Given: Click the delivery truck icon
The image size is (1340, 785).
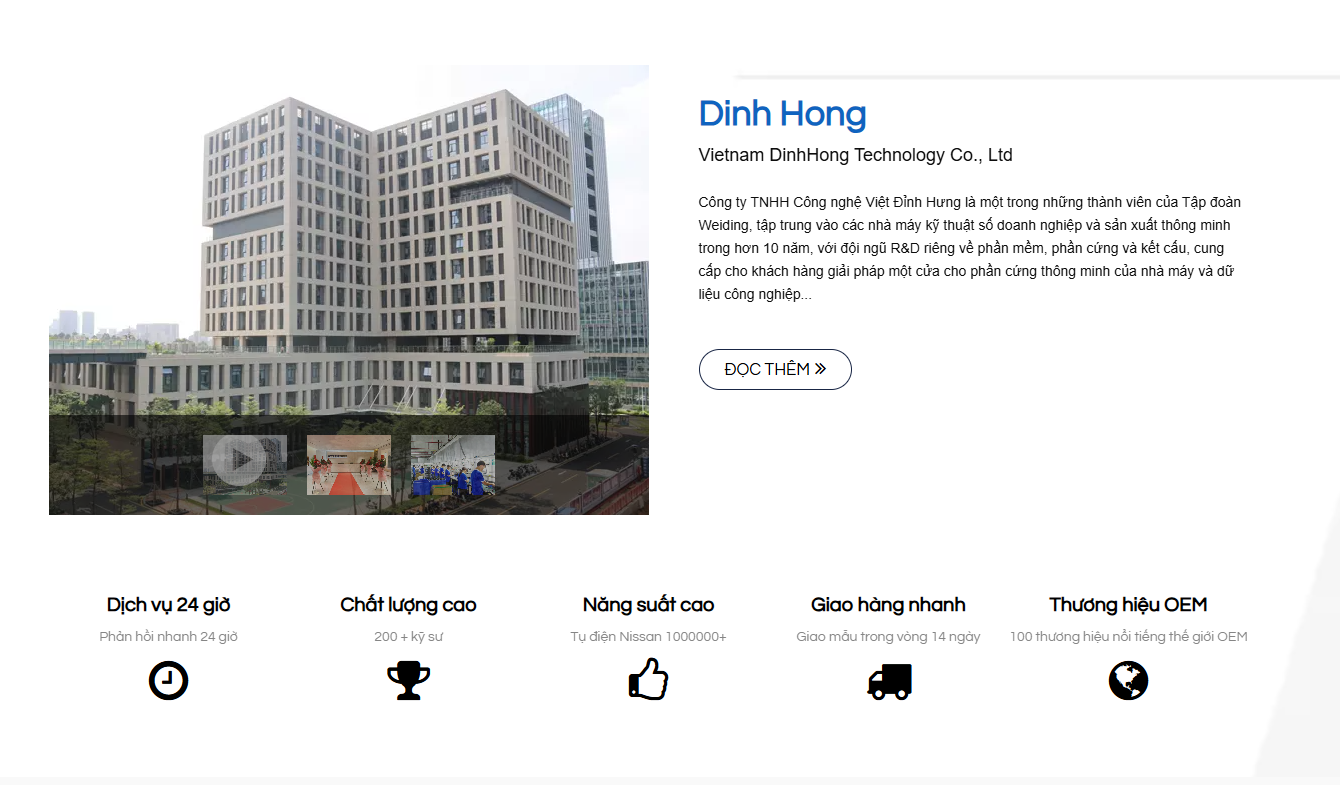Looking at the screenshot, I should [889, 682].
